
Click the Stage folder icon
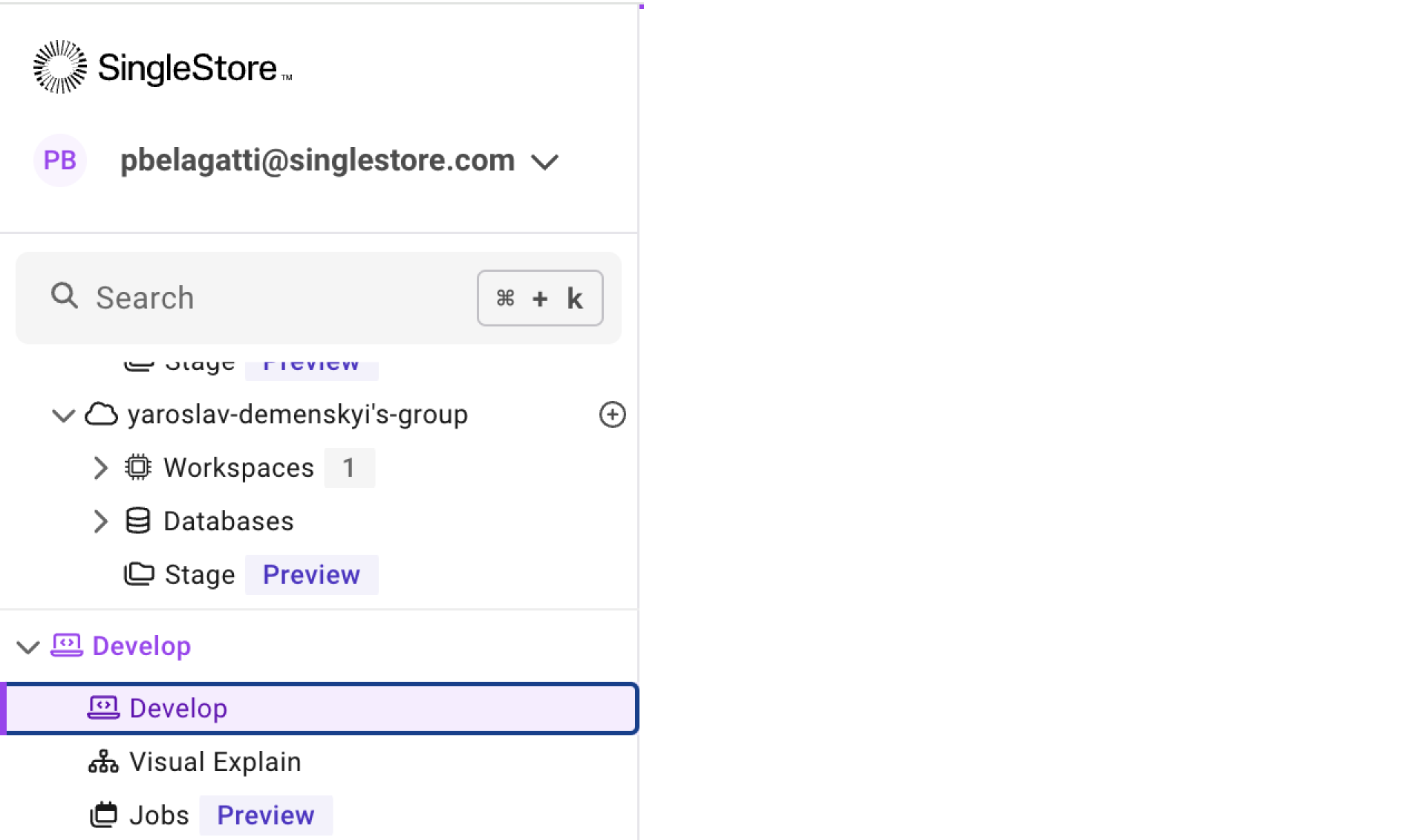click(139, 574)
